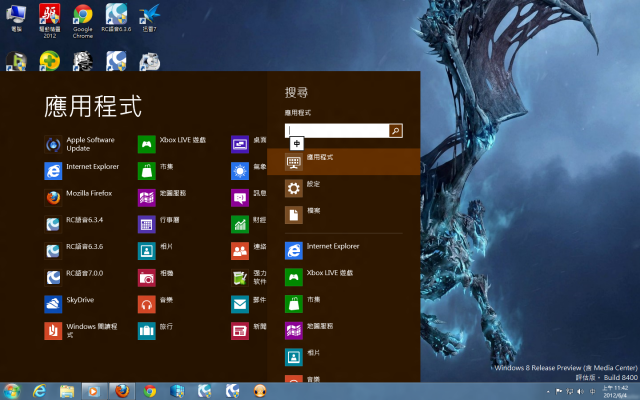Open the 相片 photos app in apps list
The height and width of the screenshot is (400, 640).
pyautogui.click(x=156, y=251)
